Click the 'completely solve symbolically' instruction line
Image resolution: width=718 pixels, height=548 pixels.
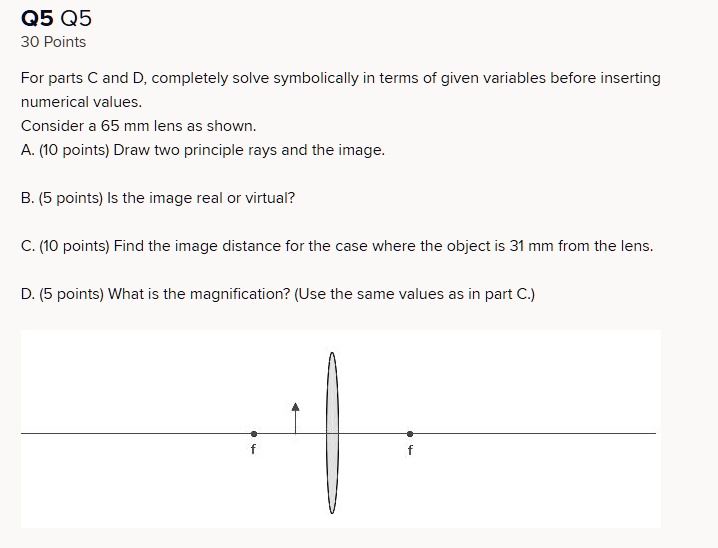[x=341, y=78]
